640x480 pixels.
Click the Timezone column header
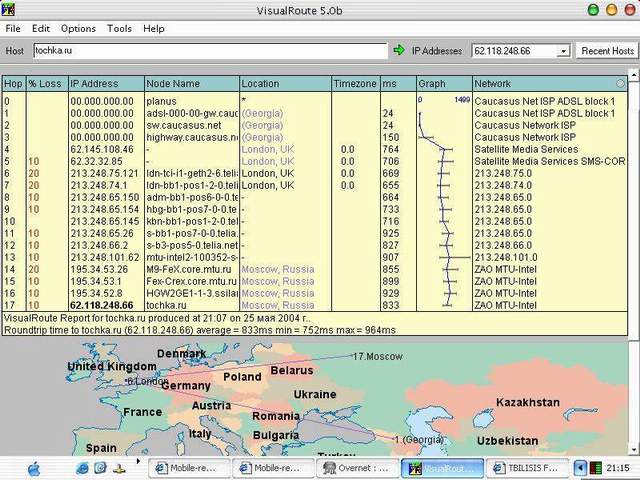(x=356, y=84)
